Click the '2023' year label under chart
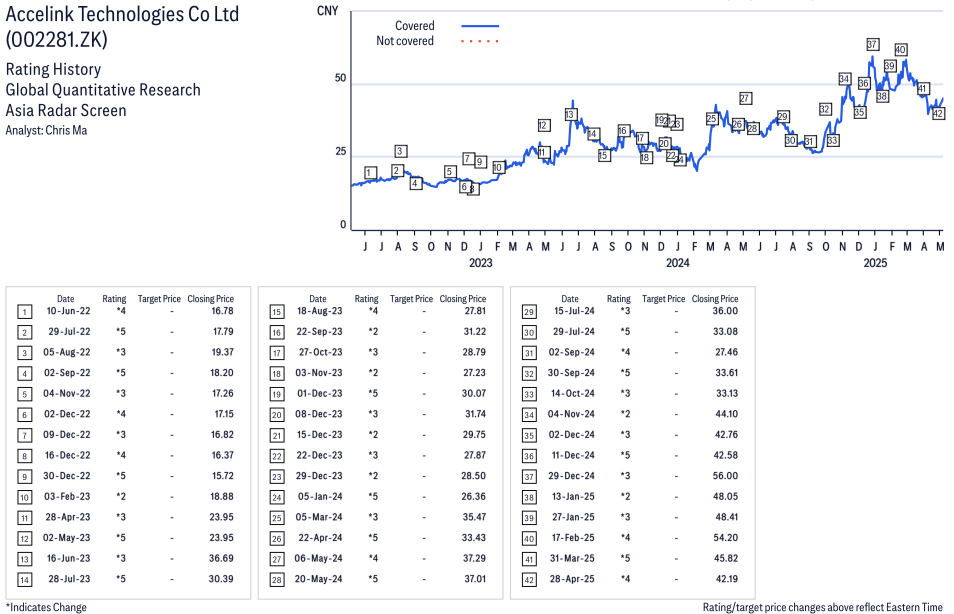The height and width of the screenshot is (614, 954). pos(481,263)
